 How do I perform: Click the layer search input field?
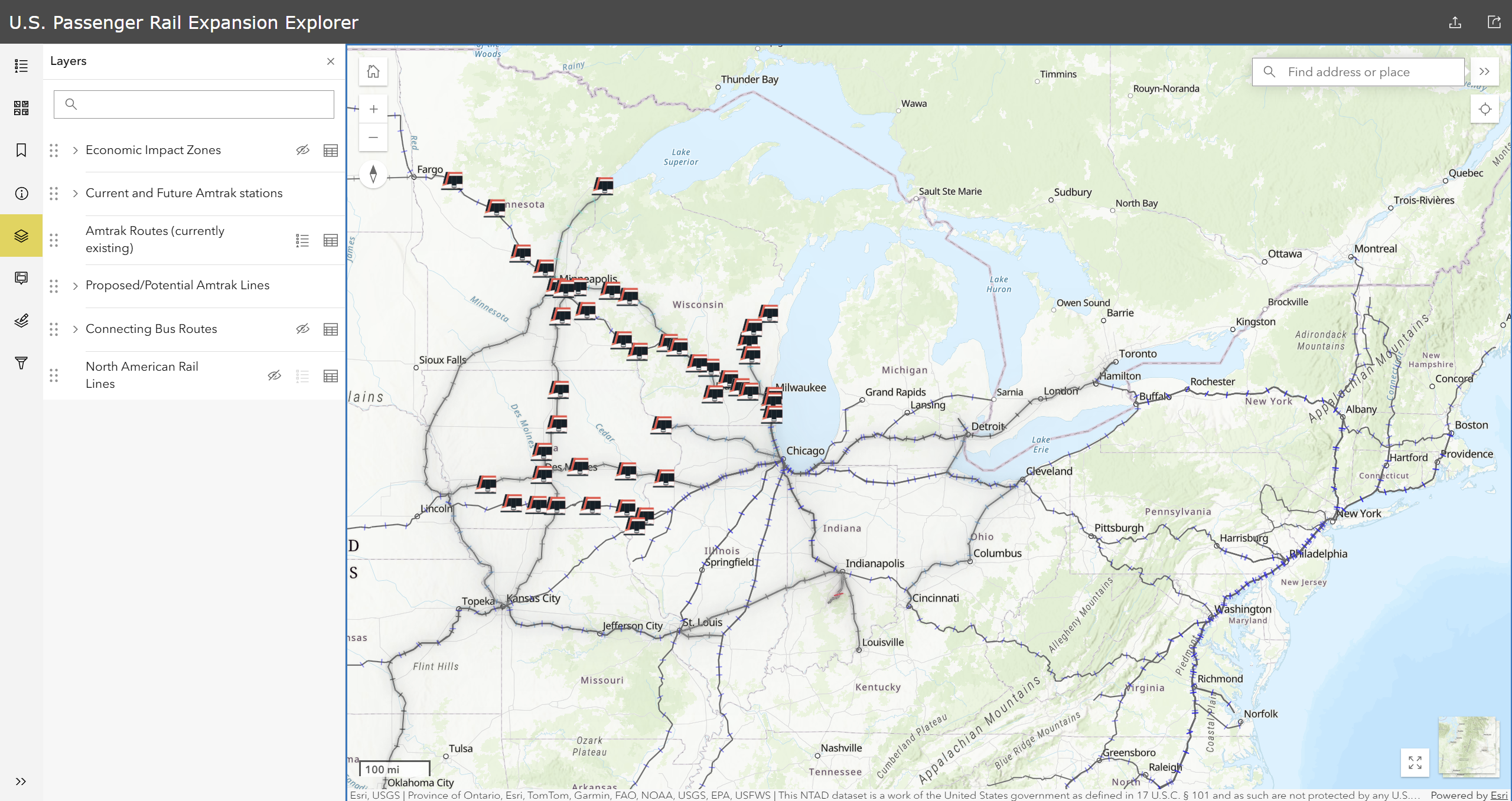coord(194,104)
